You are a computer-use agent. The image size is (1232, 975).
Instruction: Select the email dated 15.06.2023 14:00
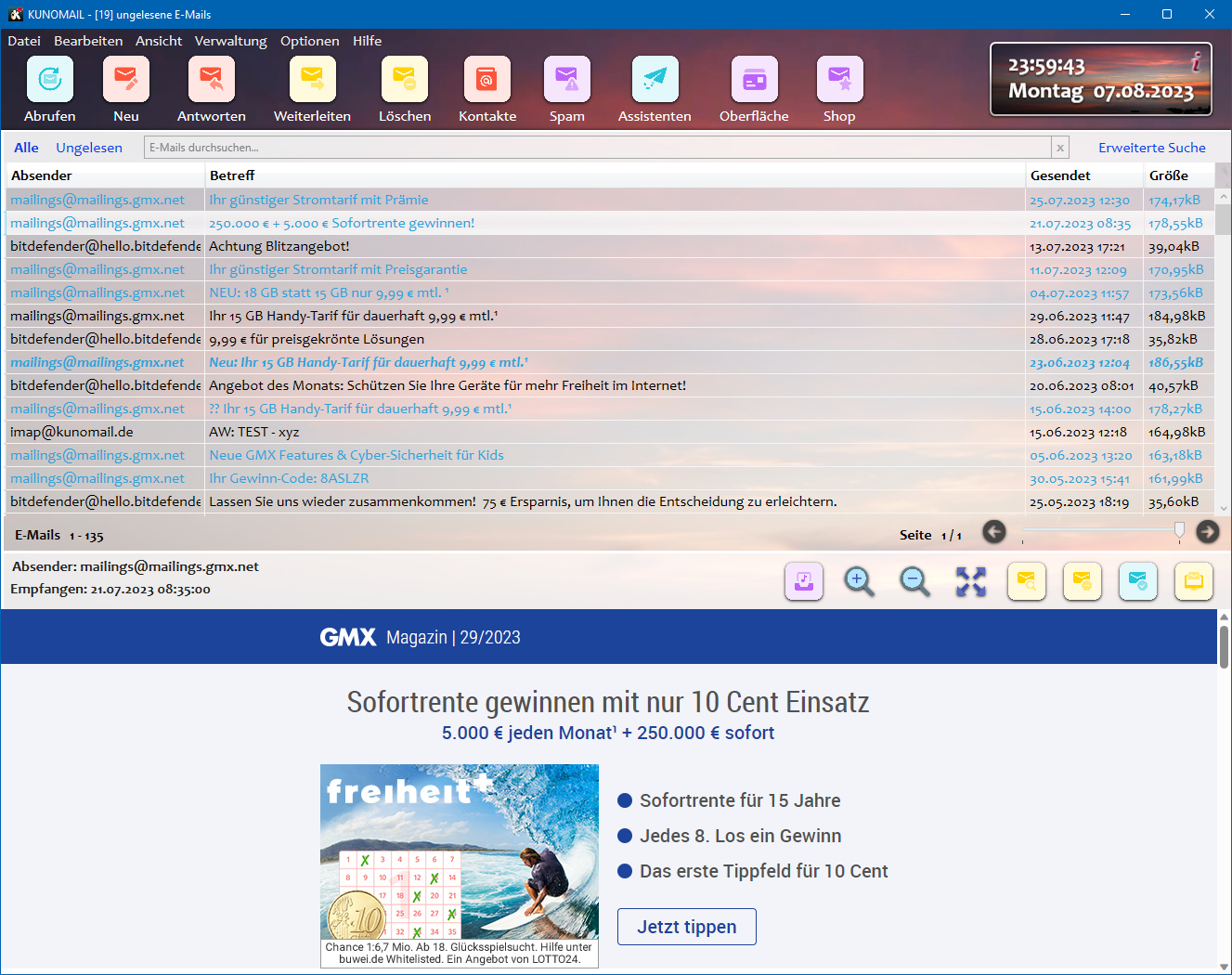click(611, 409)
